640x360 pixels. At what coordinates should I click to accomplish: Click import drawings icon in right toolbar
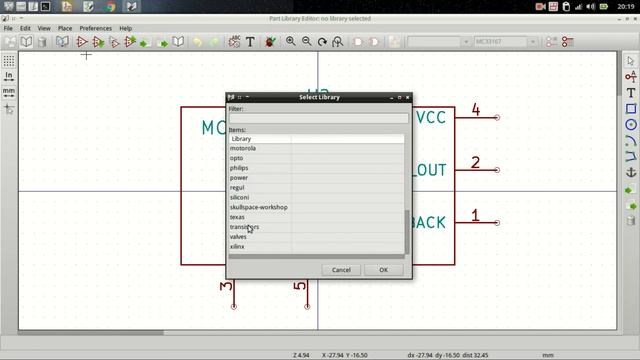[631, 190]
